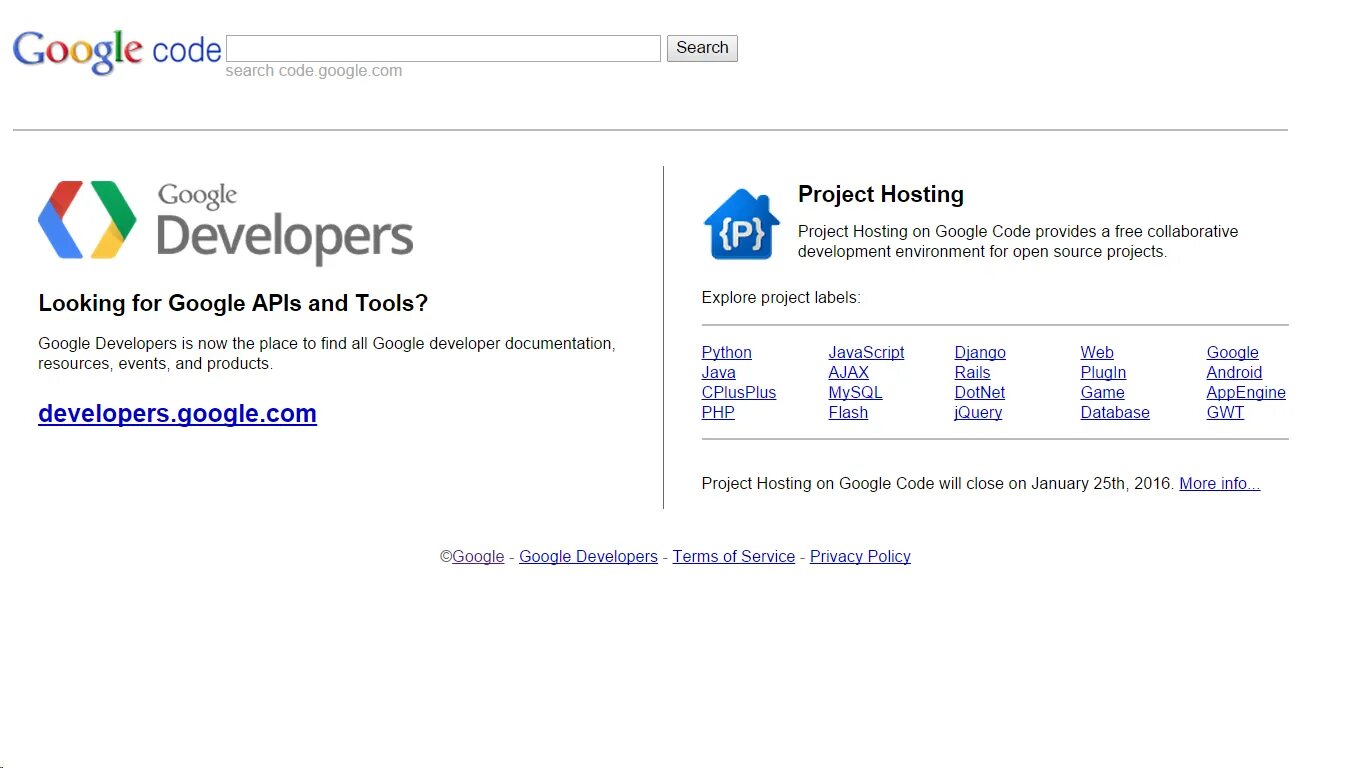
Task: Click the 'Explore project labels:' text
Action: [x=781, y=297]
